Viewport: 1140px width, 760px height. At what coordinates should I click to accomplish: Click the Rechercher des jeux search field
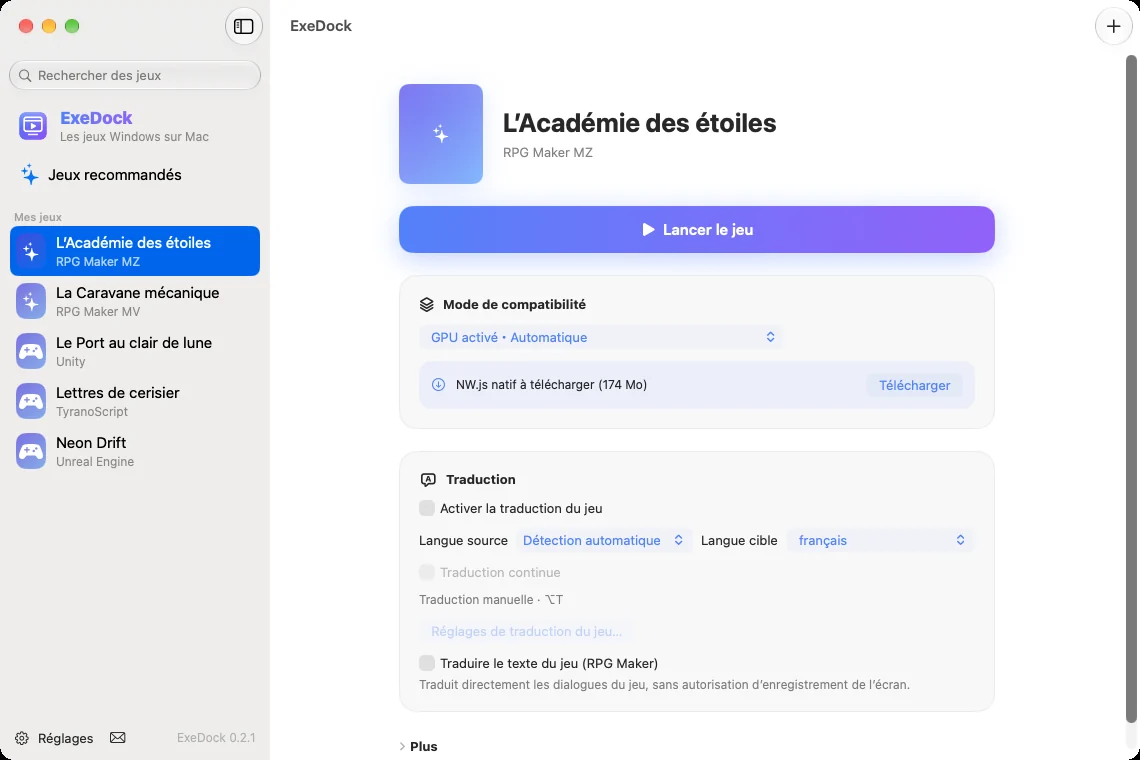[135, 76]
